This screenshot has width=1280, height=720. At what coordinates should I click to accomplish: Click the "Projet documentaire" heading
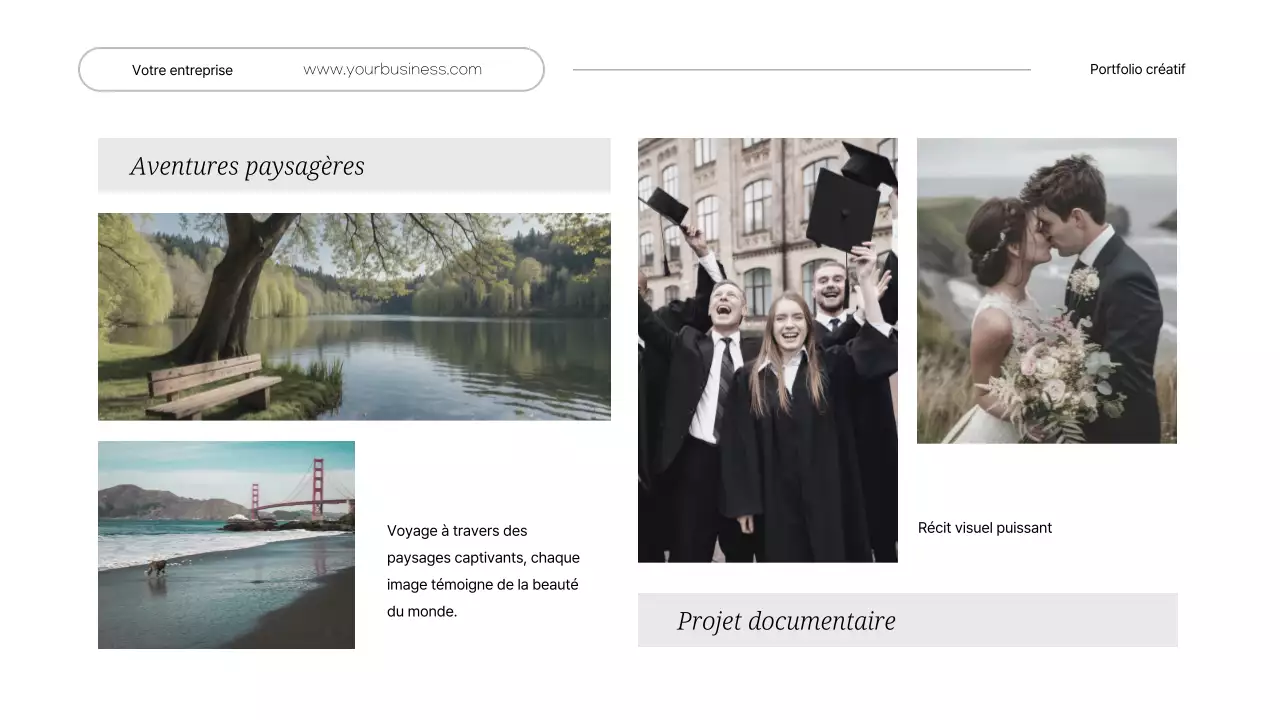(786, 621)
